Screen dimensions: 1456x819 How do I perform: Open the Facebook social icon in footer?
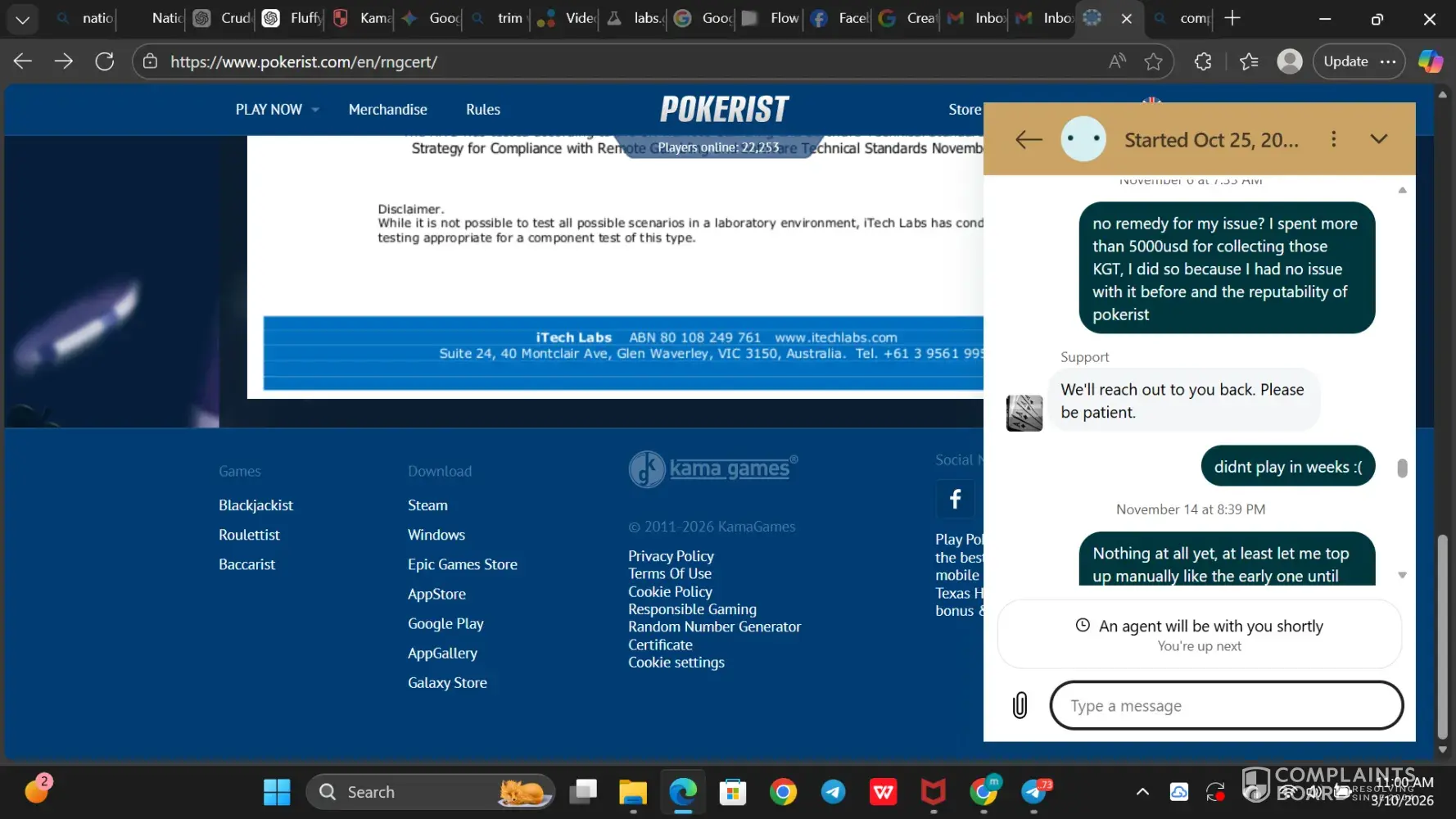click(955, 499)
